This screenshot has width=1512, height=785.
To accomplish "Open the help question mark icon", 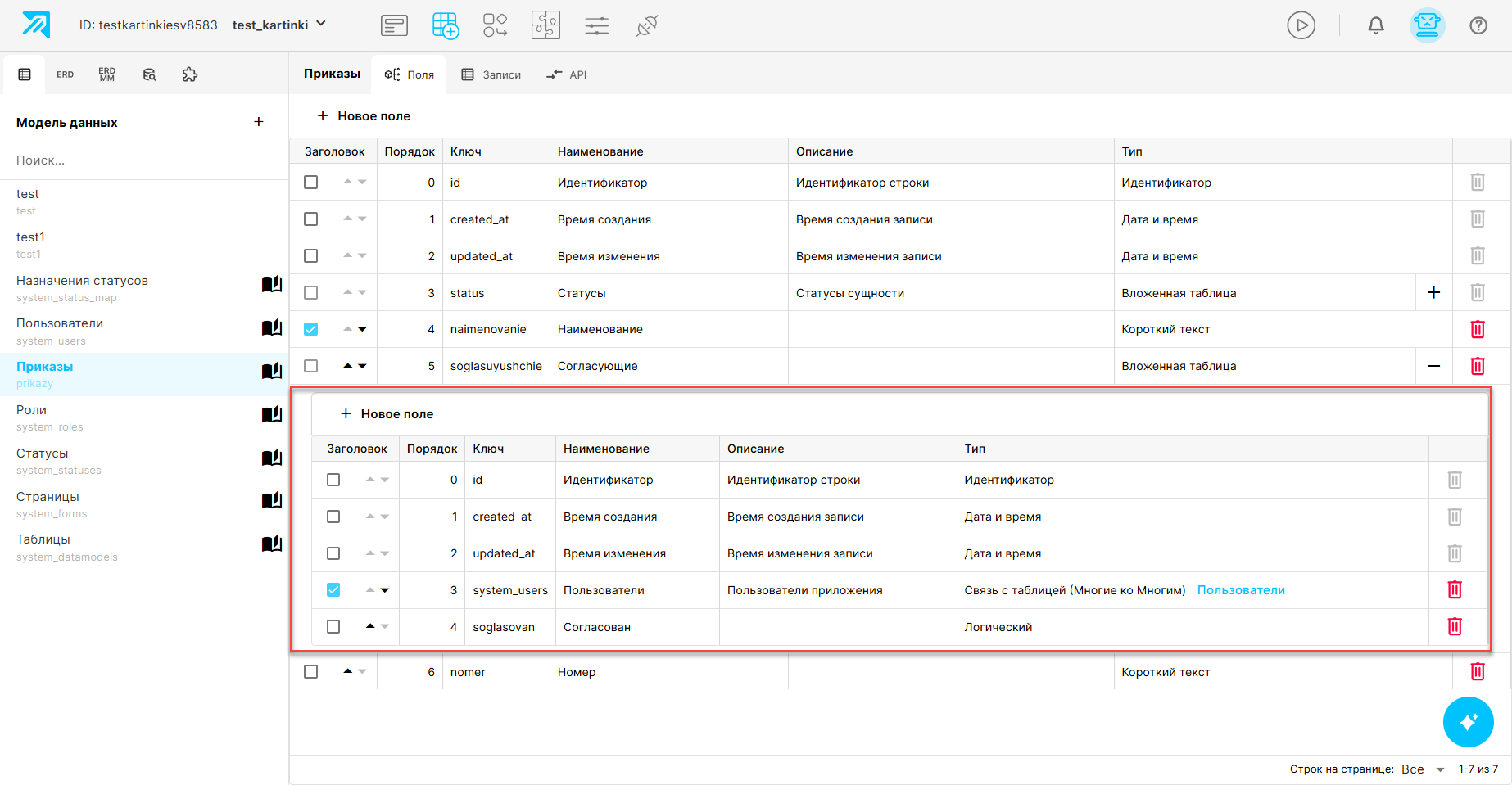I will click(1478, 25).
